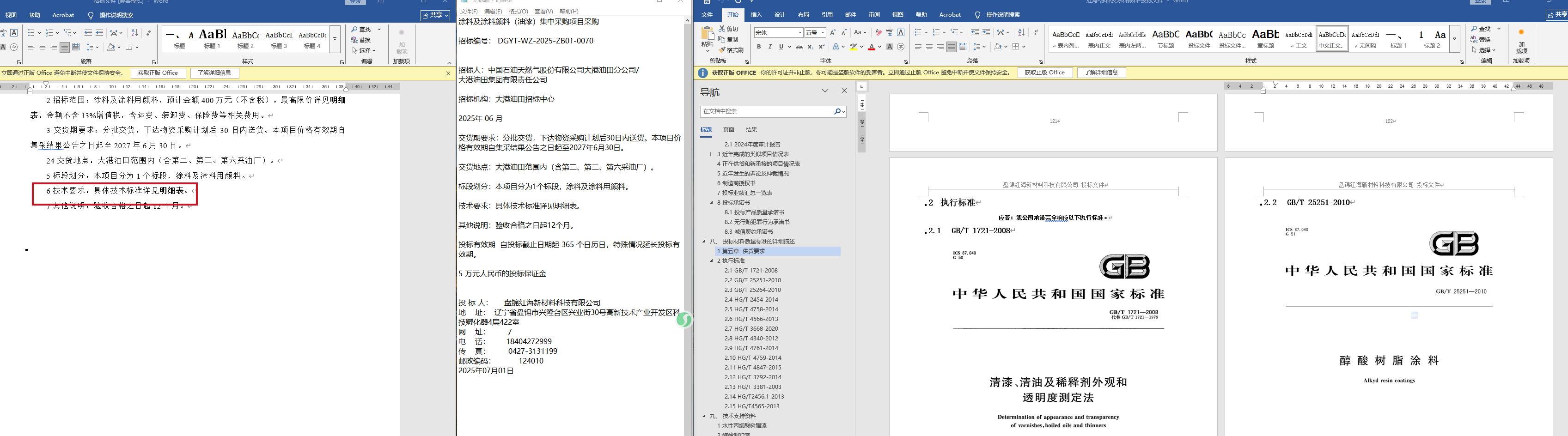
Task: Open the Select (选择) dropdown in right Word window
Action: 1483,50
